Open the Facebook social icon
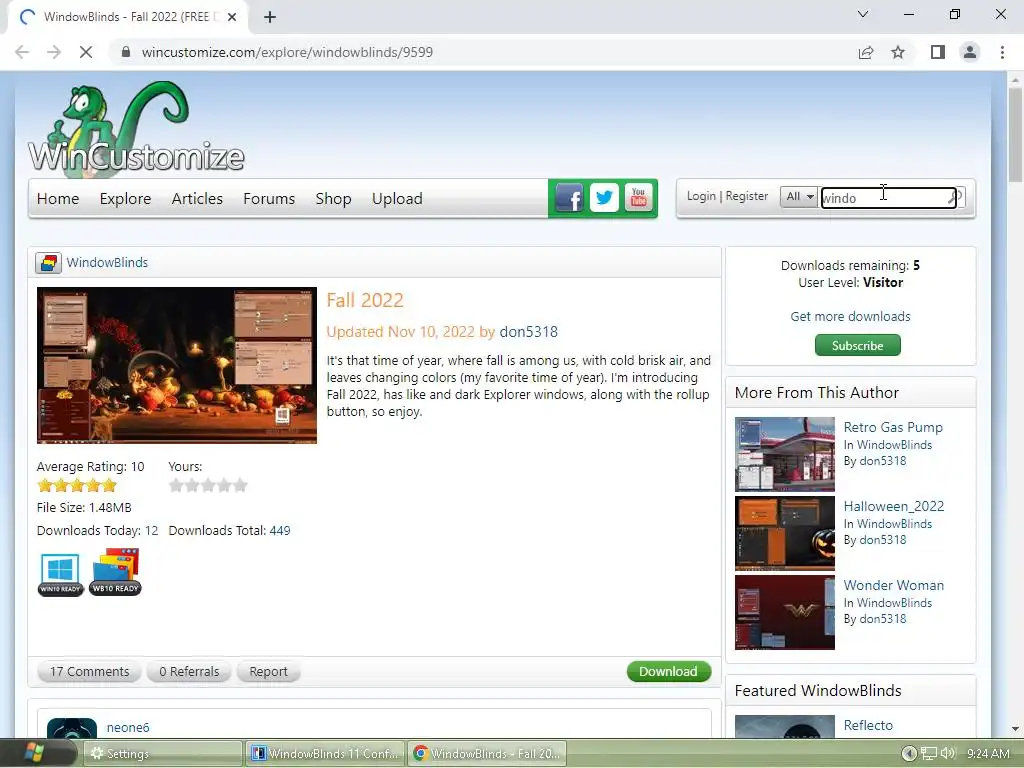Image resolution: width=1024 pixels, height=768 pixels. tap(569, 198)
